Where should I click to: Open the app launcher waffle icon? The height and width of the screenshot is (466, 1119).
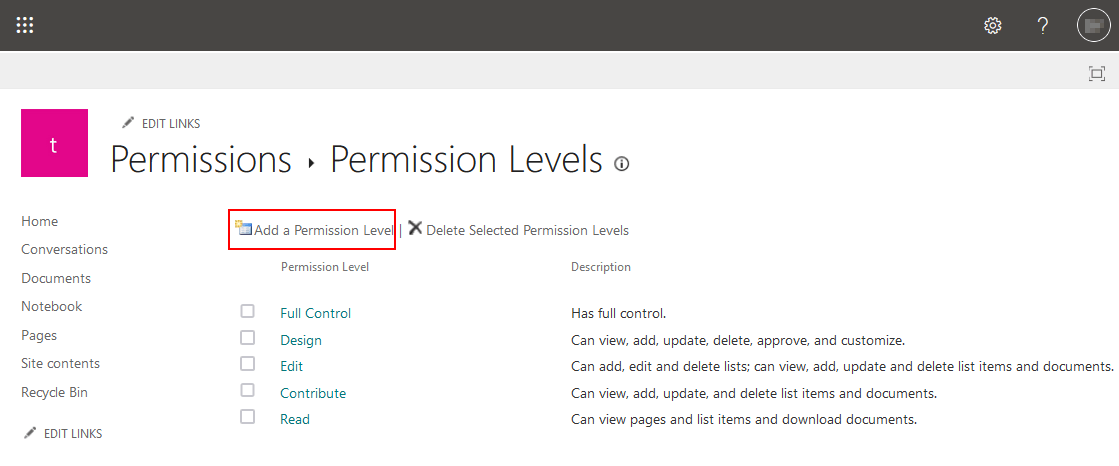[x=25, y=26]
